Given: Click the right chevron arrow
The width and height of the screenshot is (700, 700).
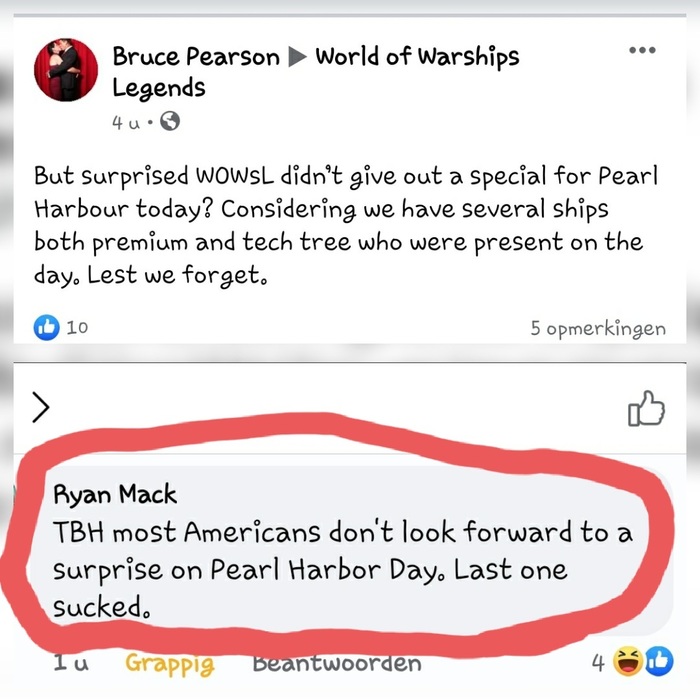Looking at the screenshot, I should pyautogui.click(x=41, y=407).
